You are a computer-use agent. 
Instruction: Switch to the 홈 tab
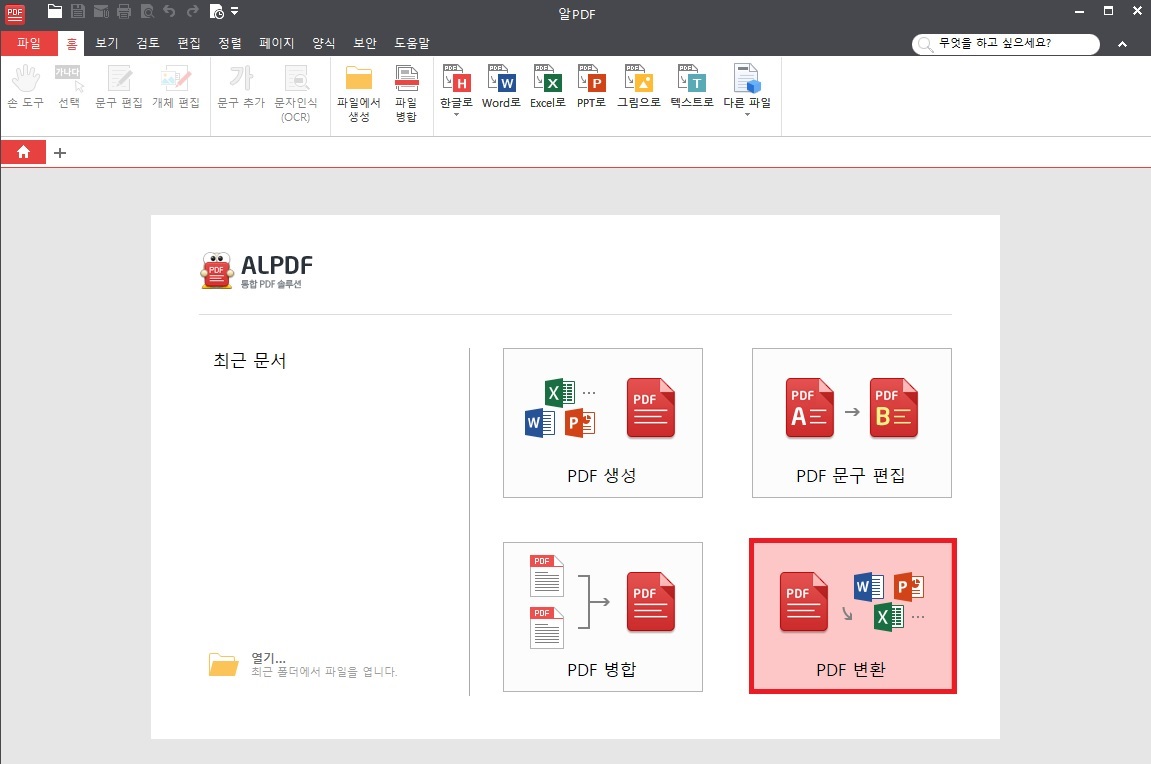tap(71, 43)
